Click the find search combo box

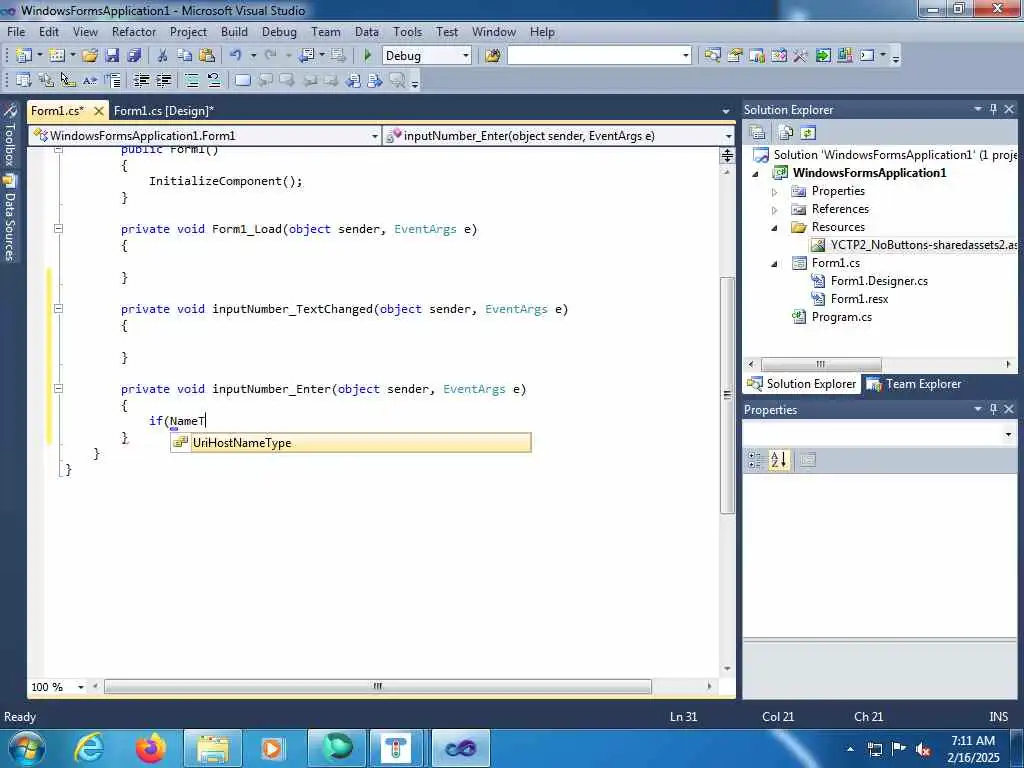(x=599, y=56)
